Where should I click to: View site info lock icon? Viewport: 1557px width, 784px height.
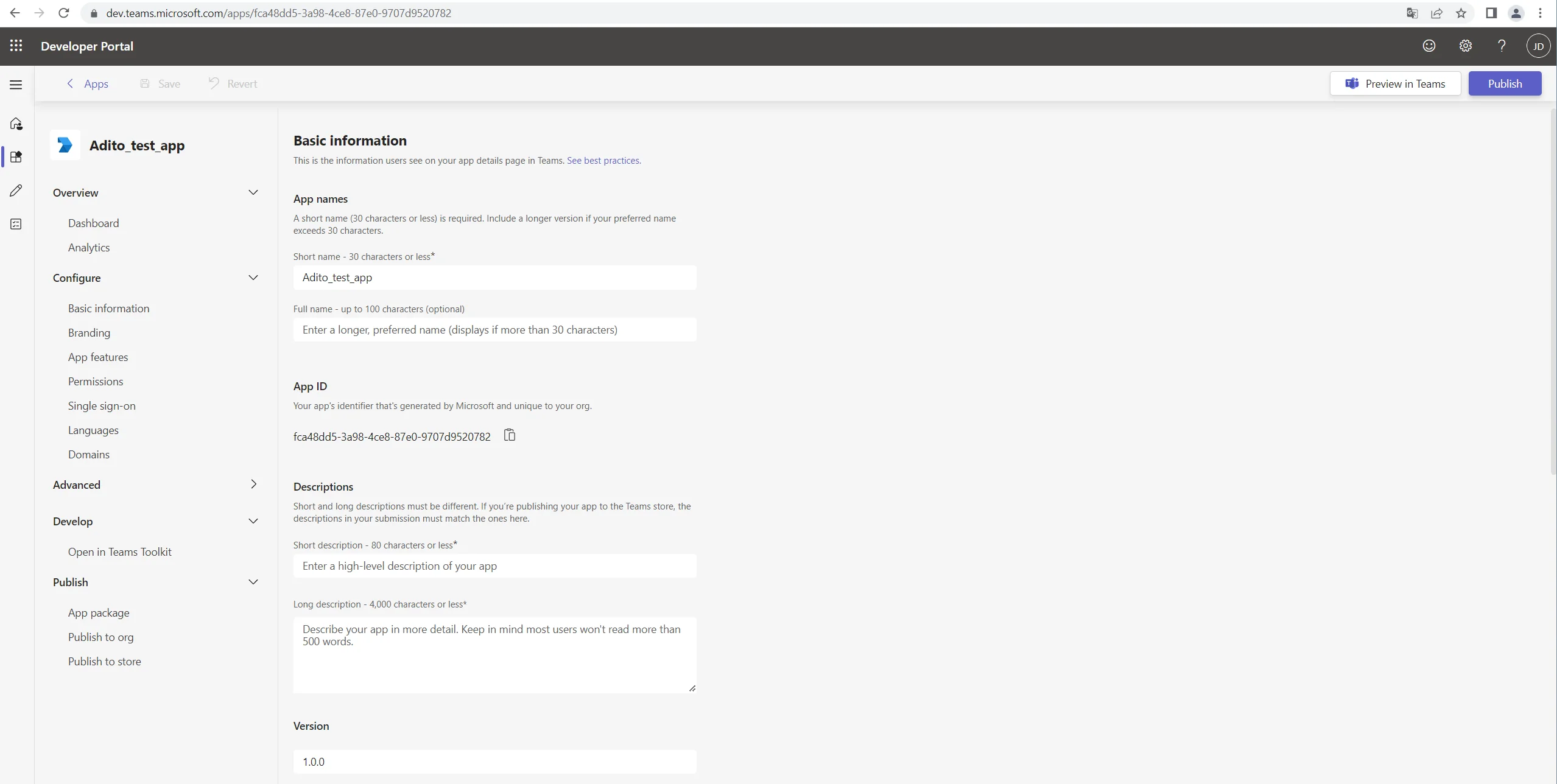click(94, 13)
